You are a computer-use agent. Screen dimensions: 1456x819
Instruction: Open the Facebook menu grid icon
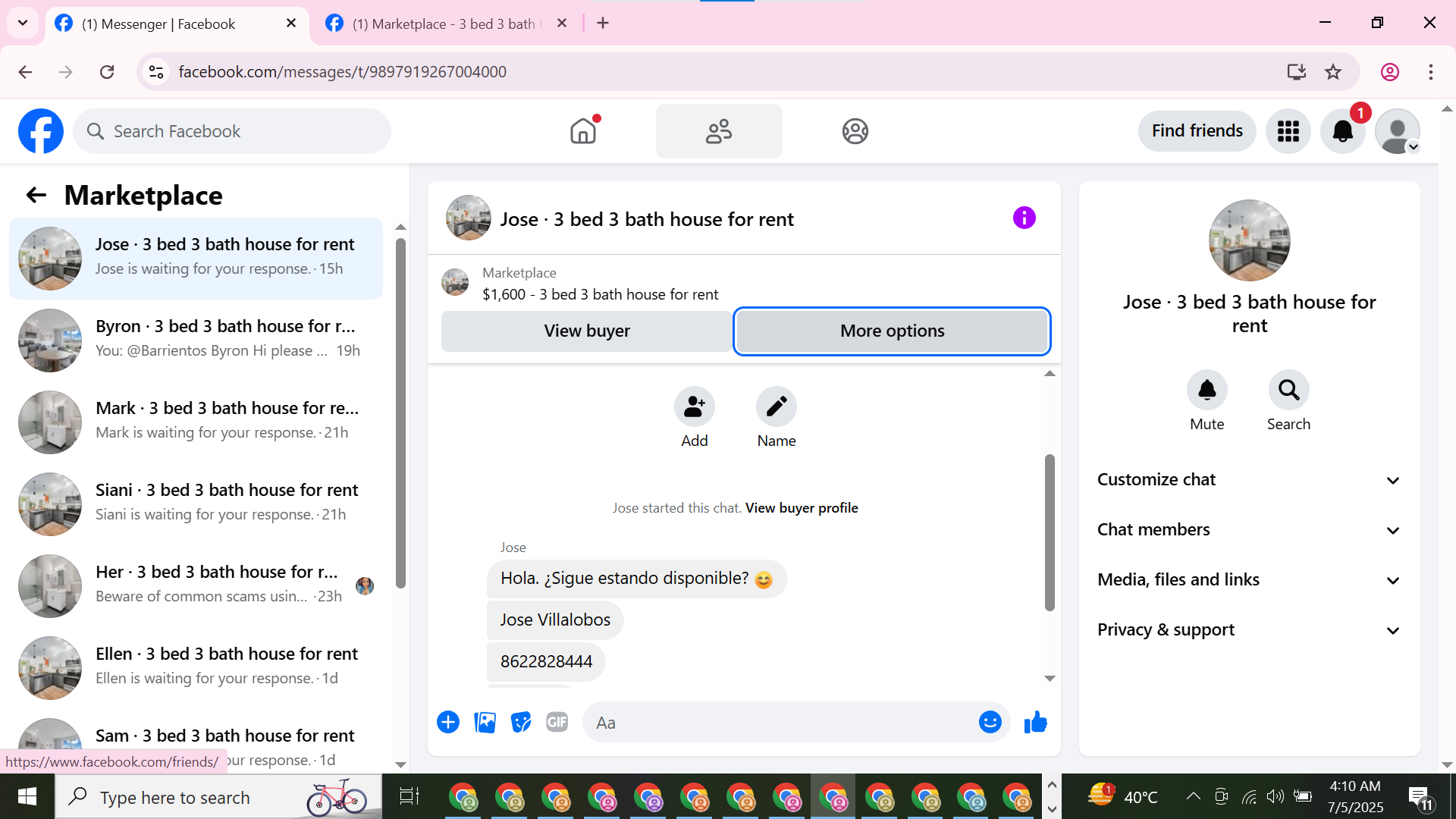(x=1288, y=131)
